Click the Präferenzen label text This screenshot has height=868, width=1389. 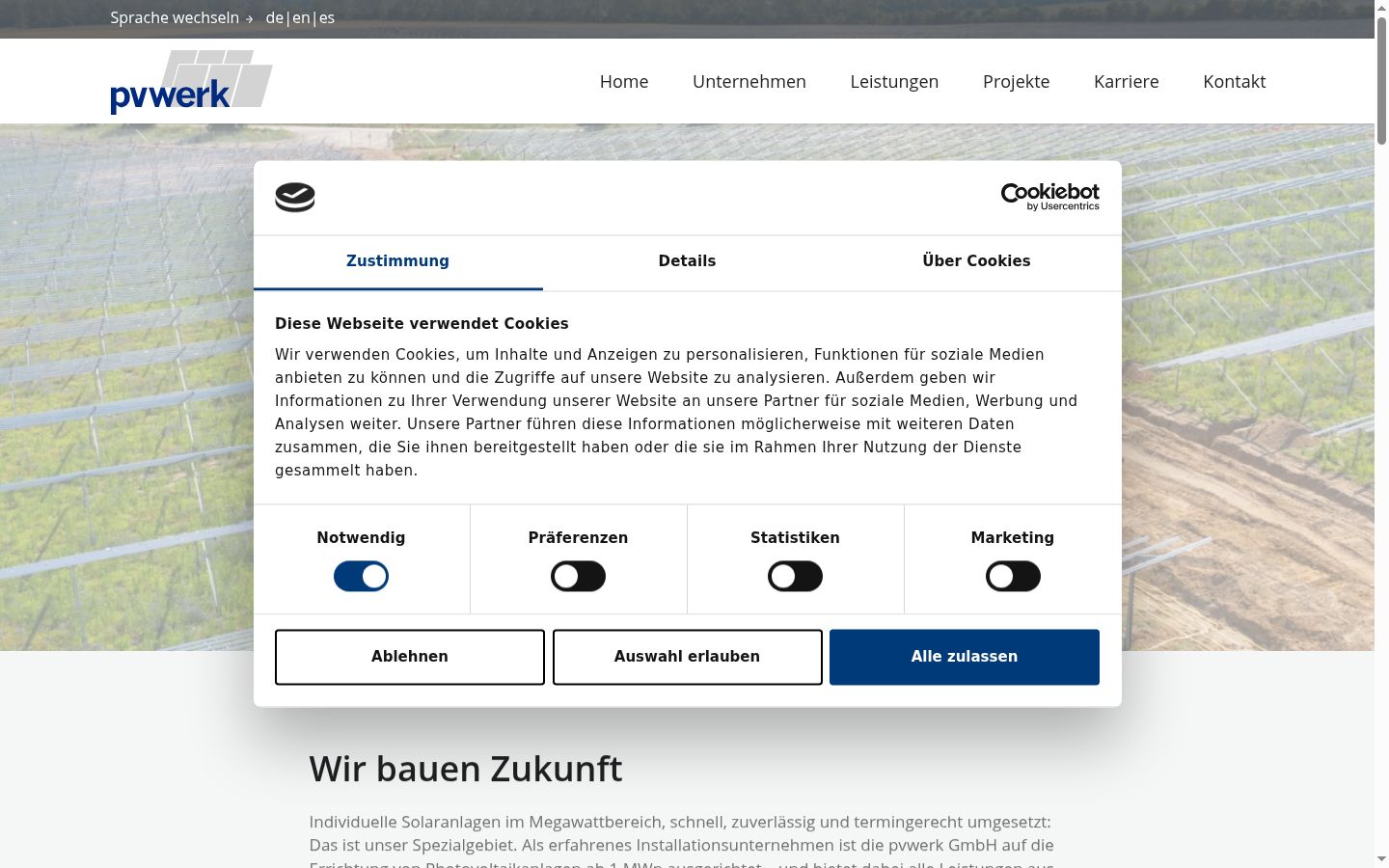pos(578,538)
